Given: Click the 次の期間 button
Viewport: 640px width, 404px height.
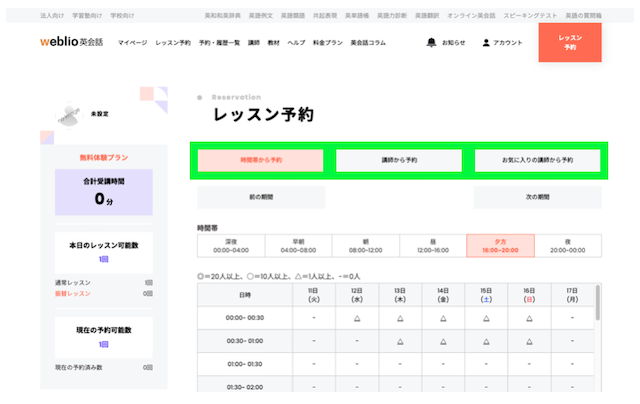Looking at the screenshot, I should [x=538, y=197].
